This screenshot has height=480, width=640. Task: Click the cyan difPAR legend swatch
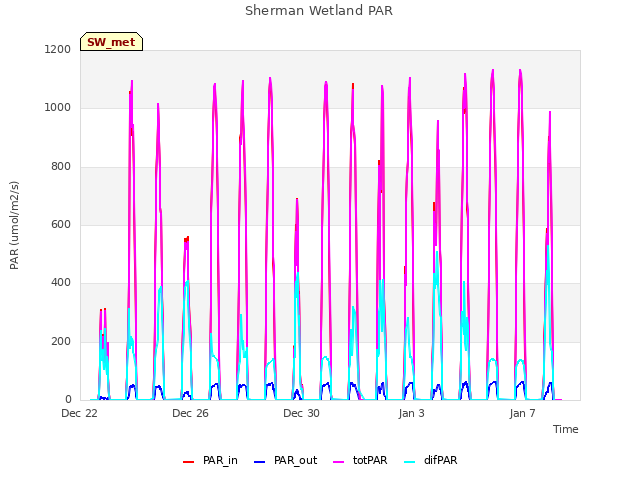coord(409,462)
